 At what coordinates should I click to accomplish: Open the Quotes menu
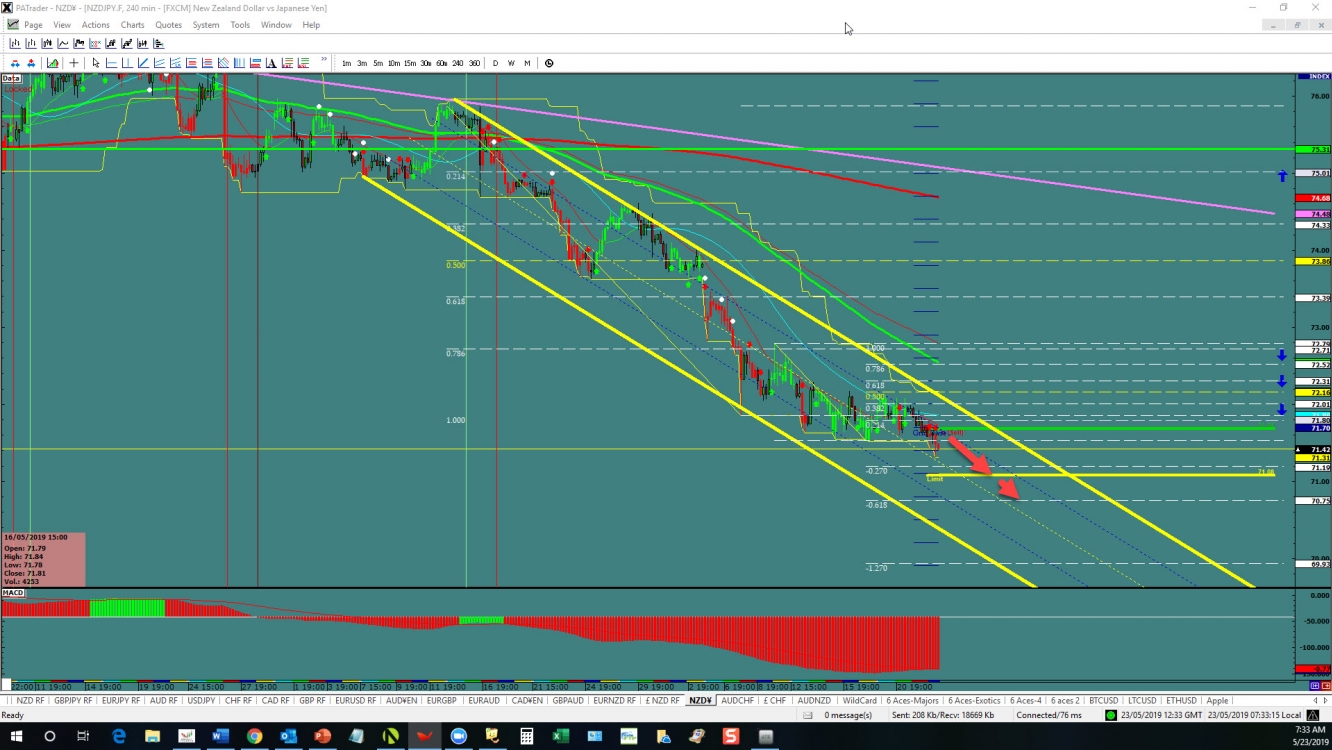(168, 25)
